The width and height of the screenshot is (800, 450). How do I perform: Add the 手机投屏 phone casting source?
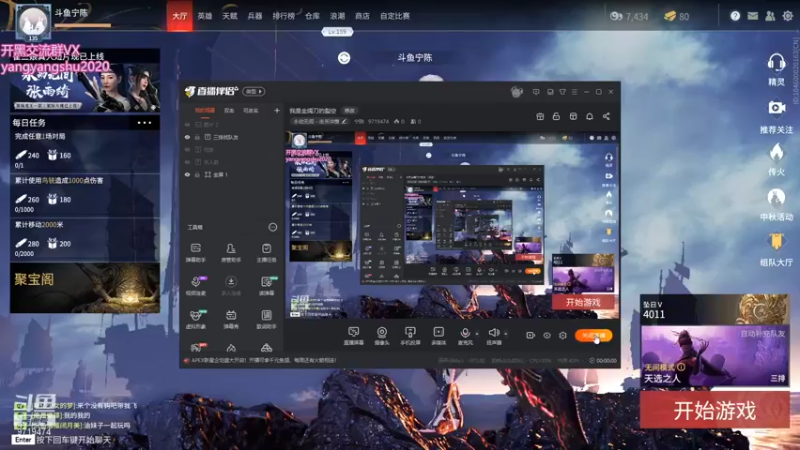coord(410,336)
